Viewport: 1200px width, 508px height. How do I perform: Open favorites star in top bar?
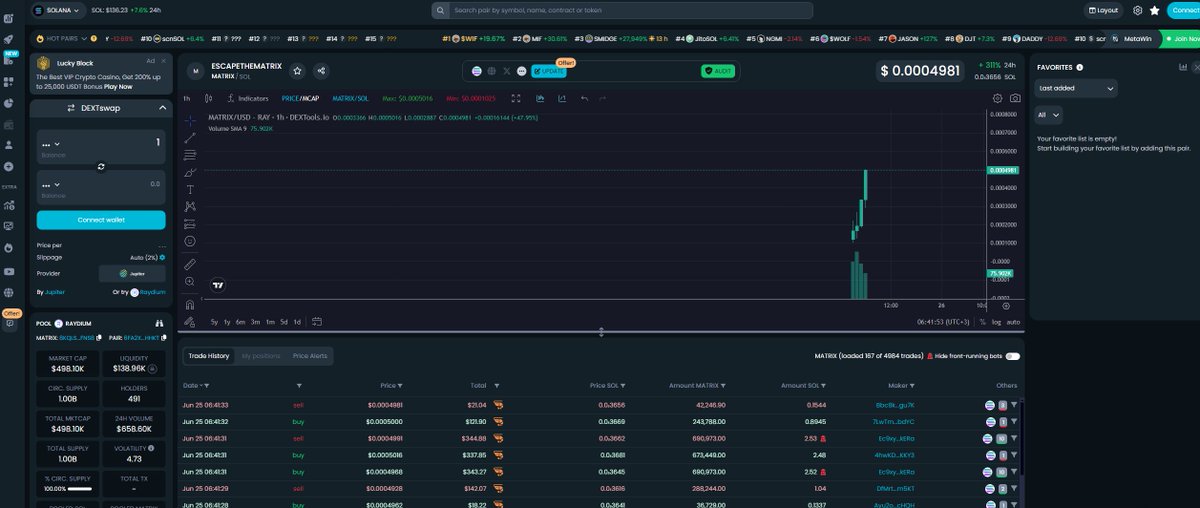[x=1155, y=10]
